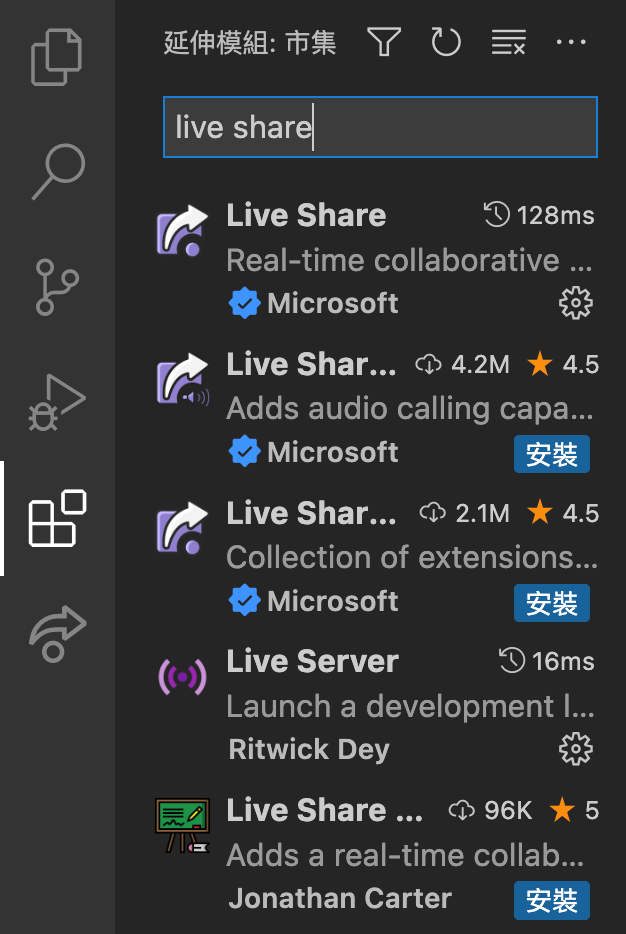626x934 pixels.
Task: Open the Source Control view
Action: pos(58,287)
